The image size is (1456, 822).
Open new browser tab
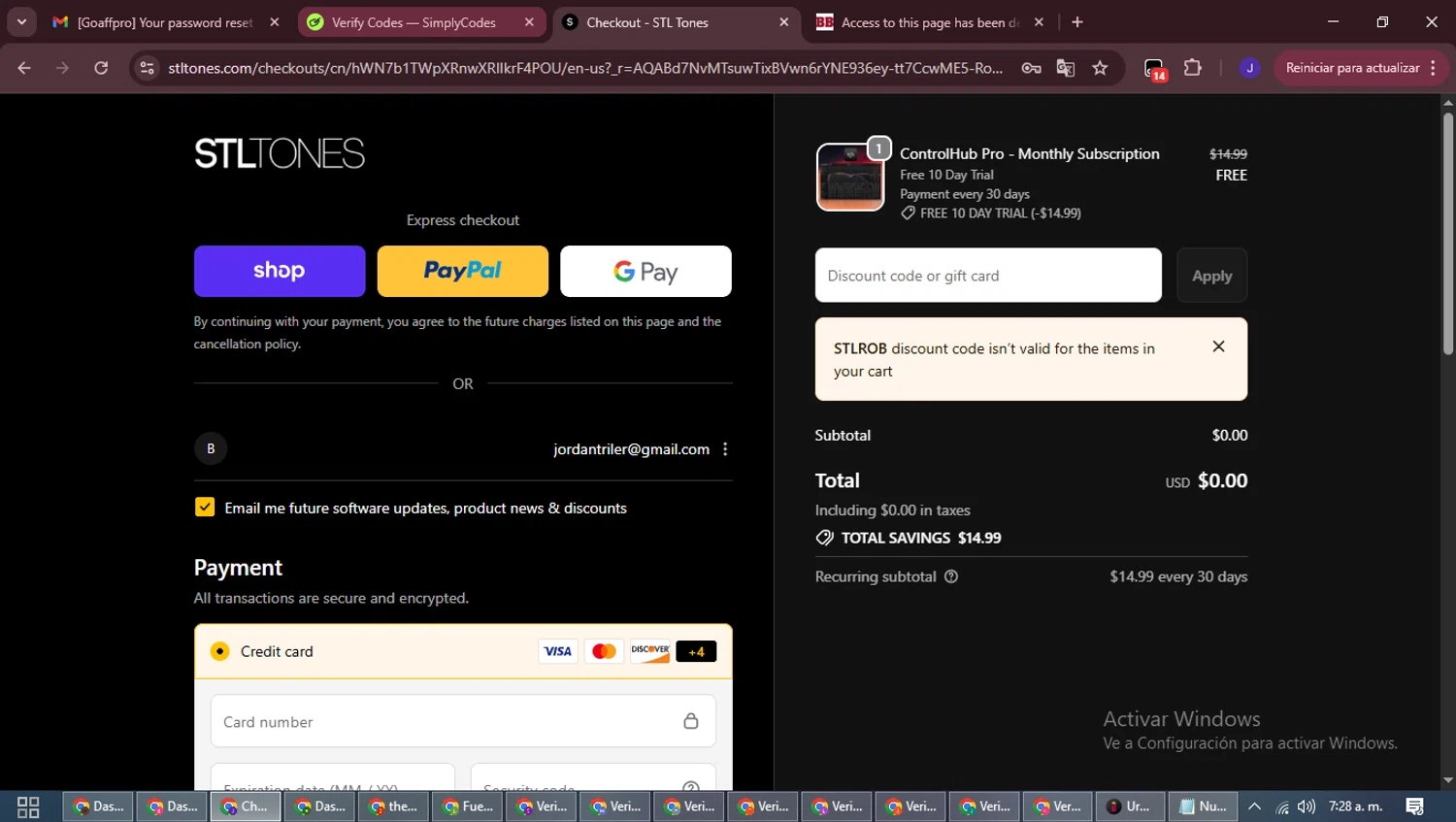[x=1077, y=22]
